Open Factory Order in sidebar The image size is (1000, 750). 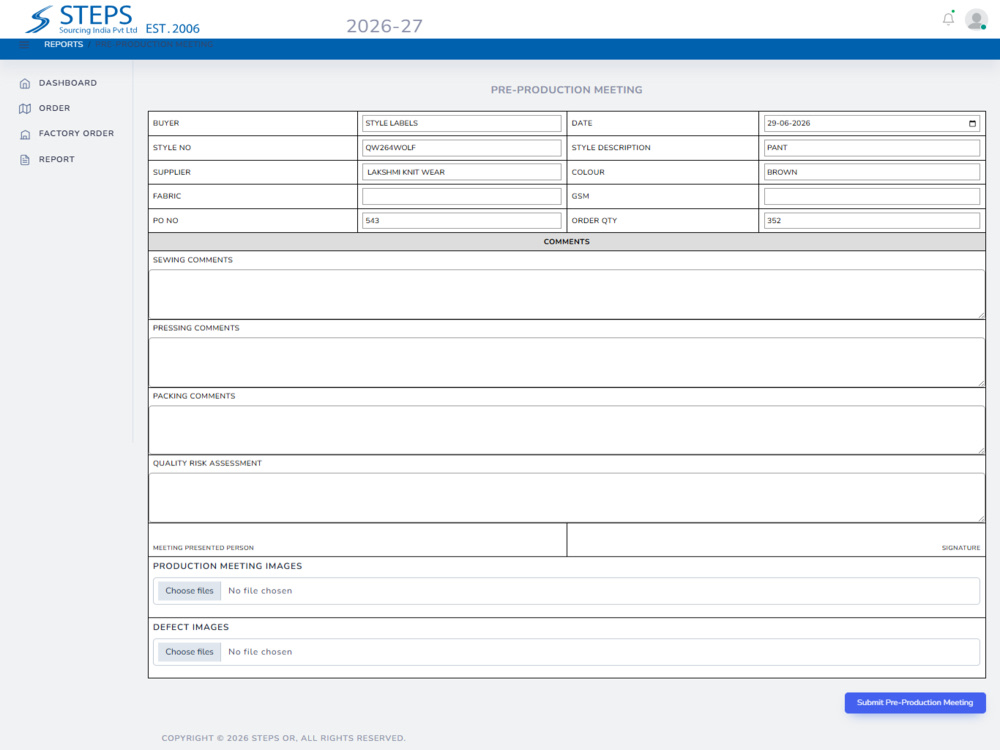tap(77, 133)
